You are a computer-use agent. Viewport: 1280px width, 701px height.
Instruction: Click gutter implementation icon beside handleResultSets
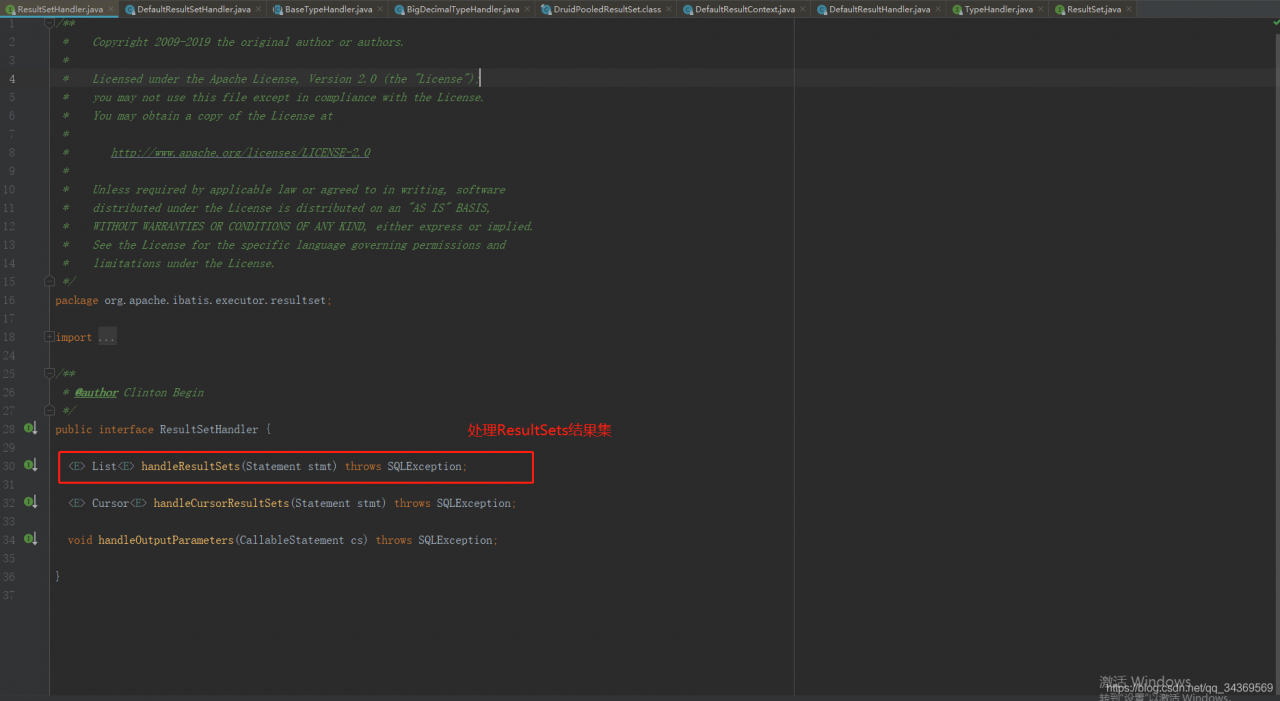pyautogui.click(x=31, y=466)
